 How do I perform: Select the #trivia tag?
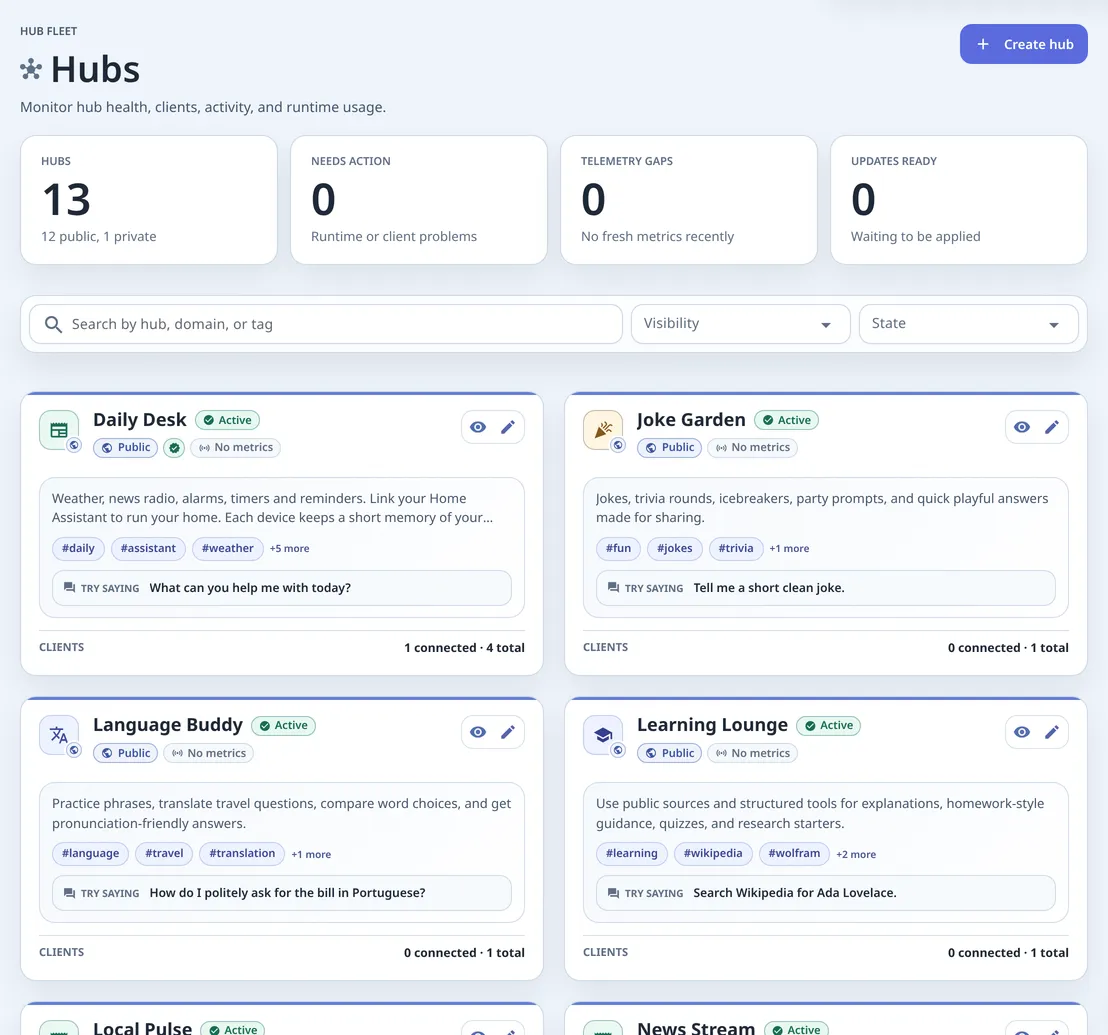click(x=736, y=548)
